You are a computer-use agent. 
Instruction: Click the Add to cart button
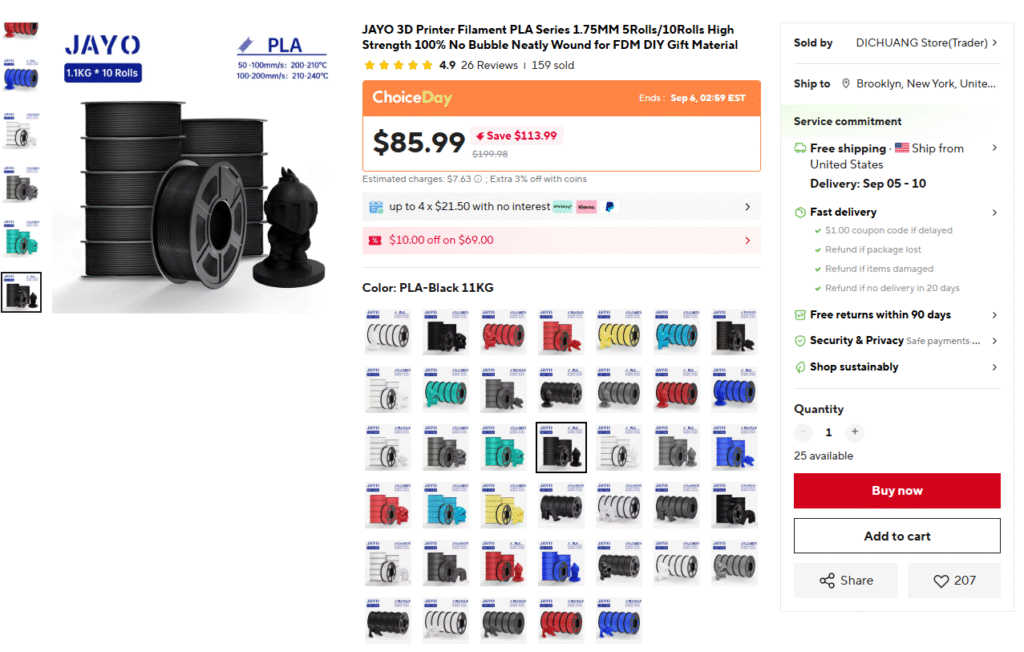897,536
